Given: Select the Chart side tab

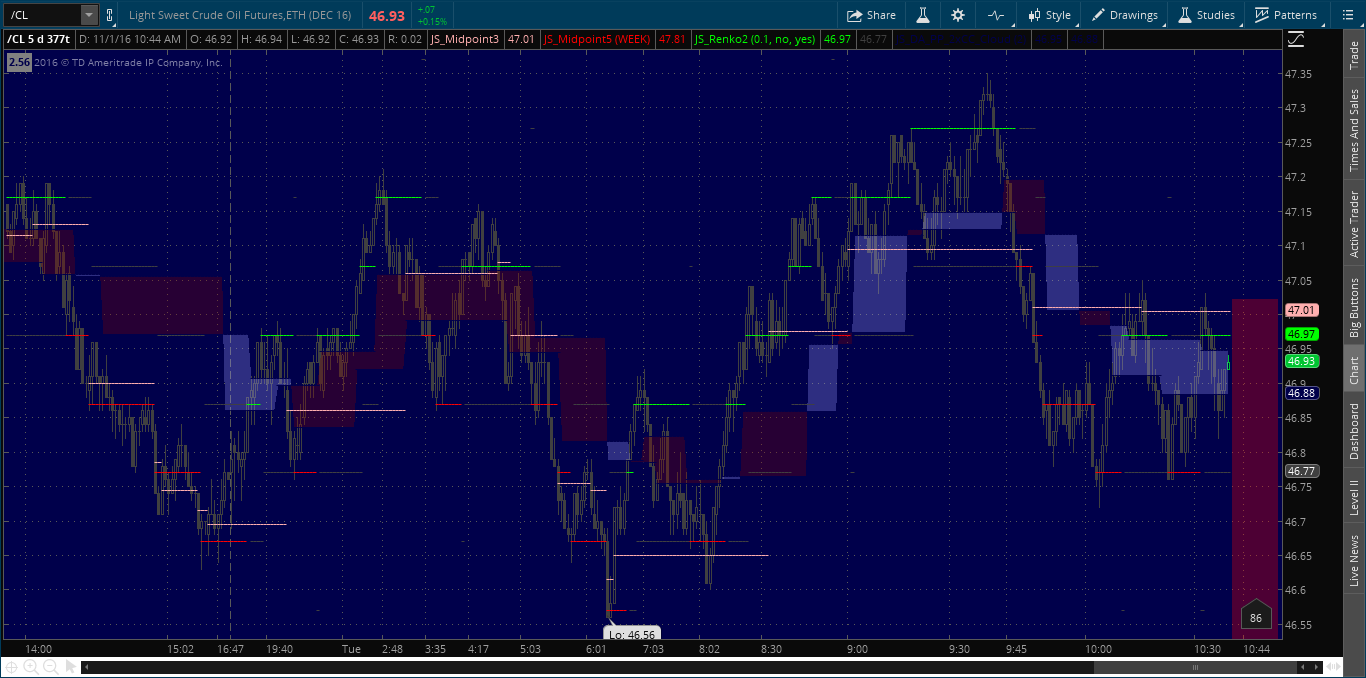Looking at the screenshot, I should pyautogui.click(x=1354, y=371).
